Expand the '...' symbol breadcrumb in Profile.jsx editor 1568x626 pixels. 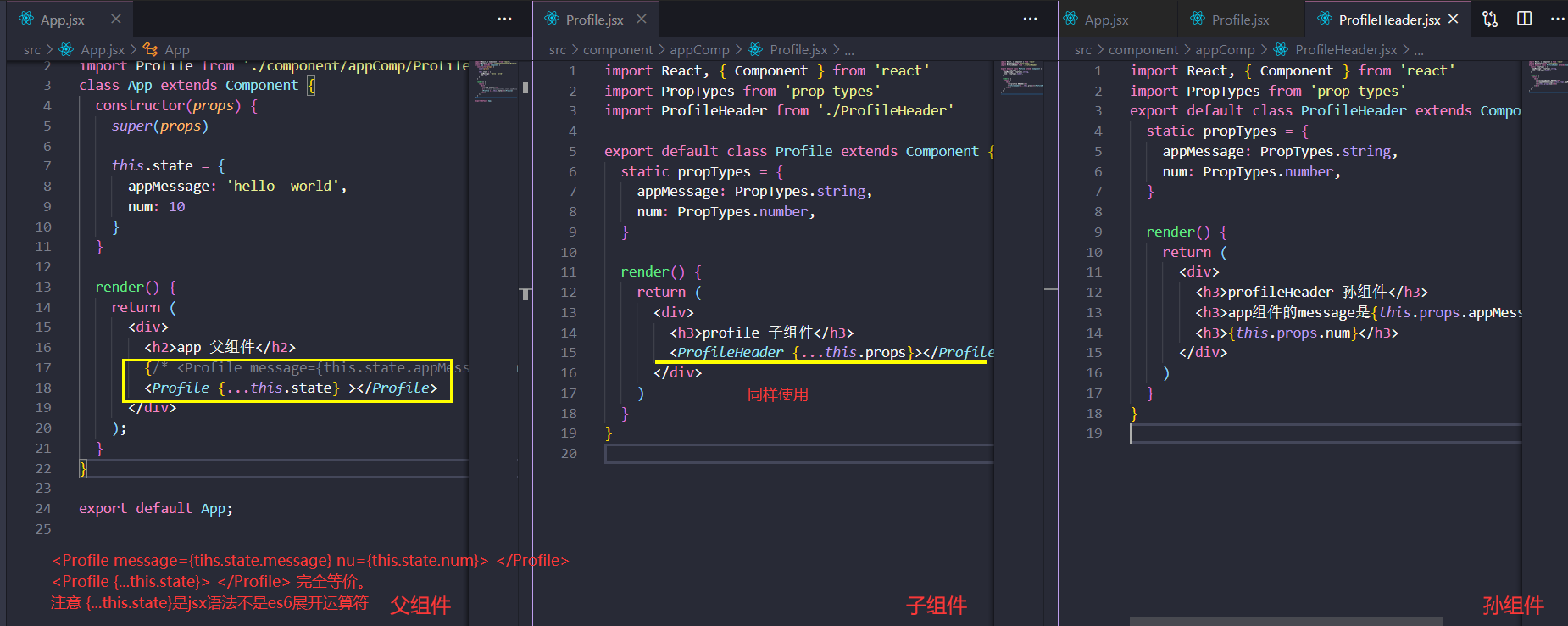click(849, 51)
